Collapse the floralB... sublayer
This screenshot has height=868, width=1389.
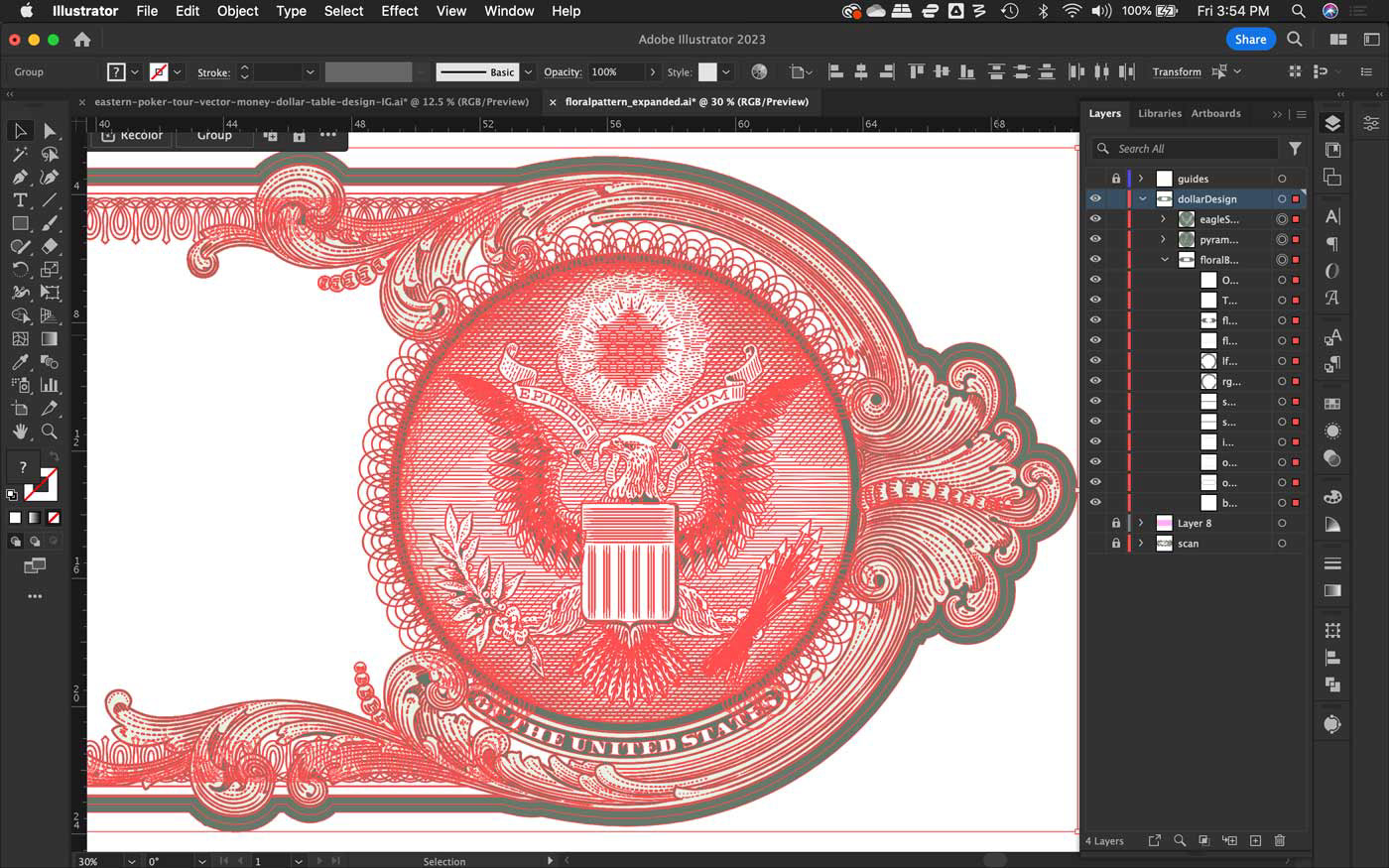click(x=1165, y=260)
